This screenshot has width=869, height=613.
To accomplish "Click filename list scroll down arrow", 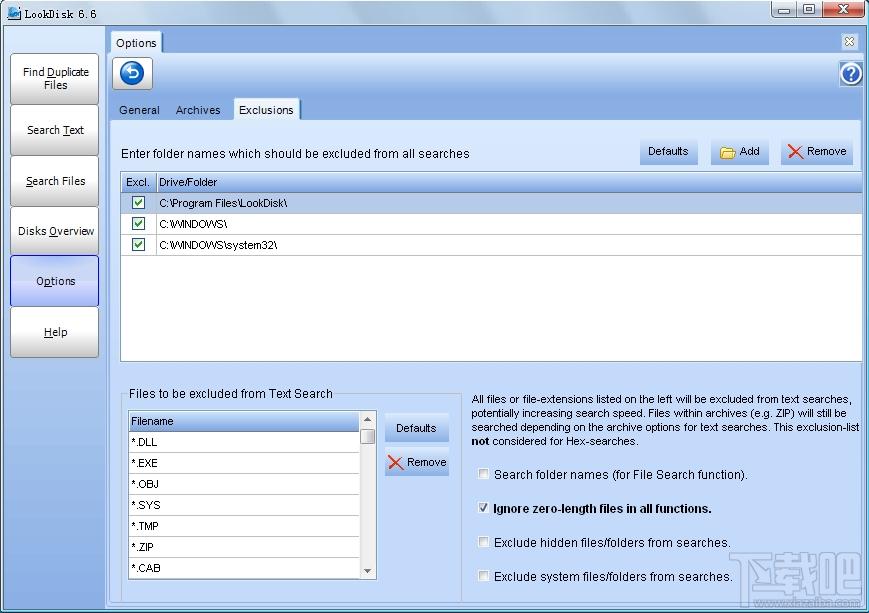I will pos(367,571).
